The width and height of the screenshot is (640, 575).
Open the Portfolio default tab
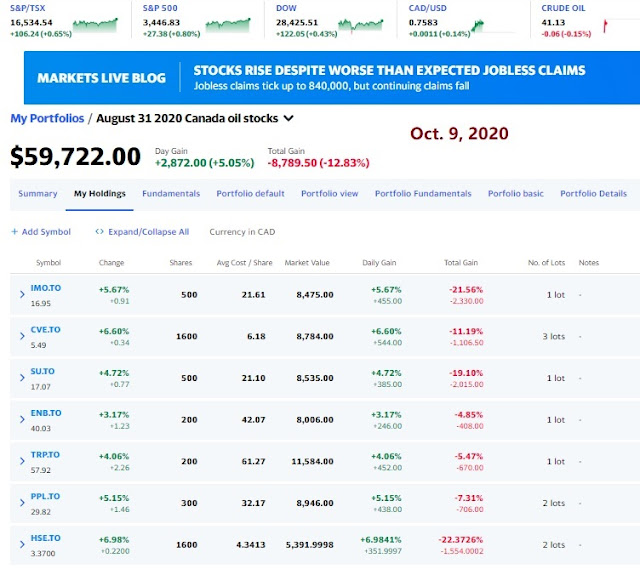250,194
